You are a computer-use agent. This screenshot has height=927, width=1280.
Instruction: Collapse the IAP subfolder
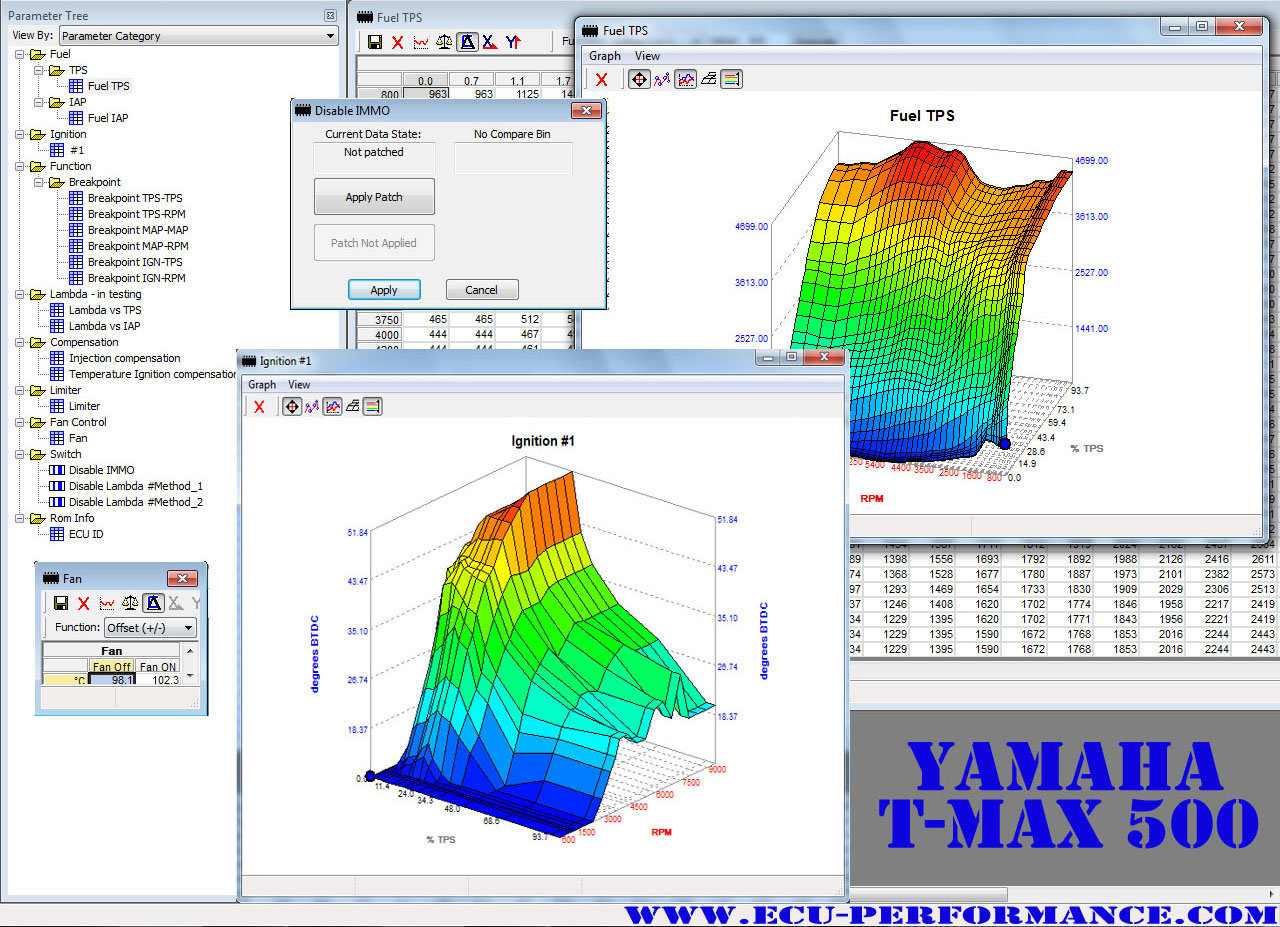pyautogui.click(x=38, y=102)
